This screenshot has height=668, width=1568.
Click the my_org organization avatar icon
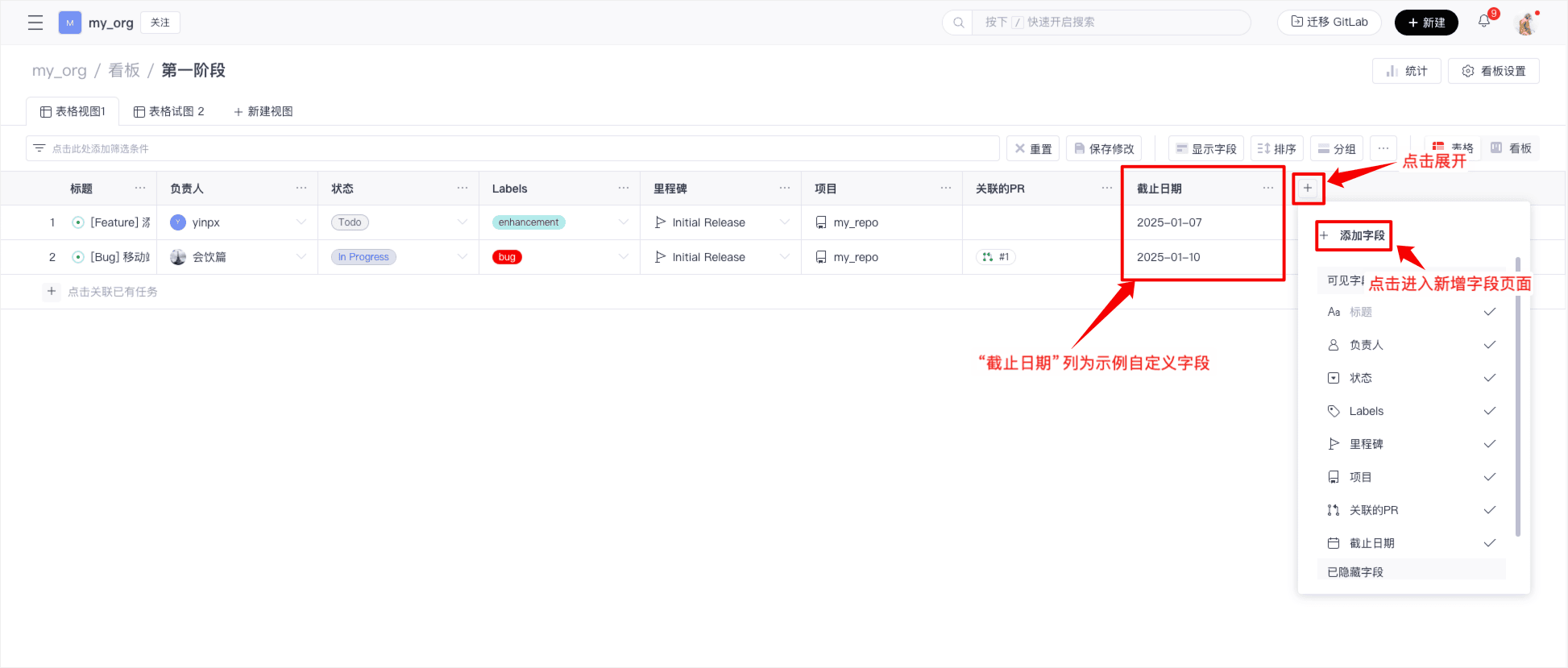[x=70, y=23]
